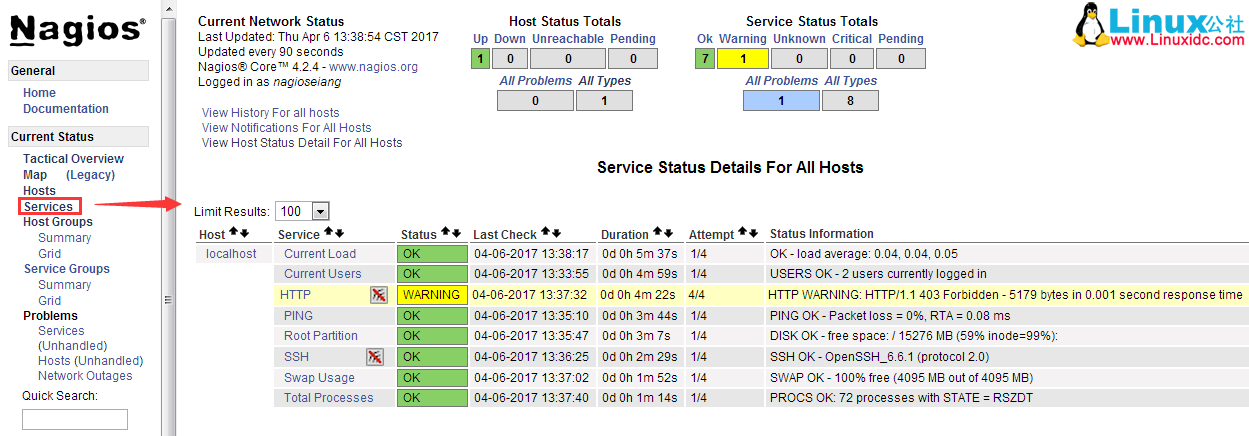Viewport: 1249px width, 436px height.
Task: Select Grid under Host Groups
Action: click(x=50, y=254)
